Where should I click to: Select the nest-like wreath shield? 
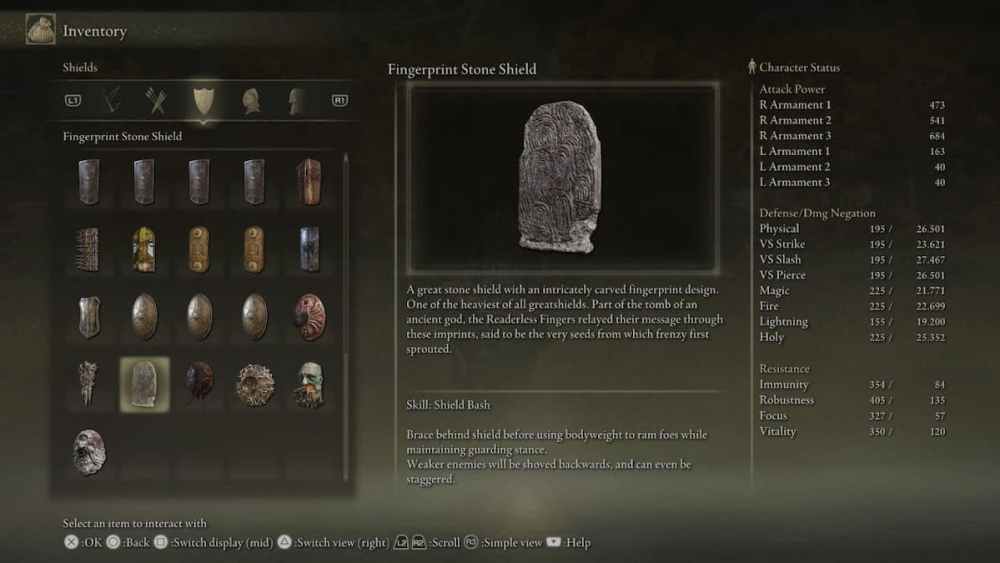(255, 384)
